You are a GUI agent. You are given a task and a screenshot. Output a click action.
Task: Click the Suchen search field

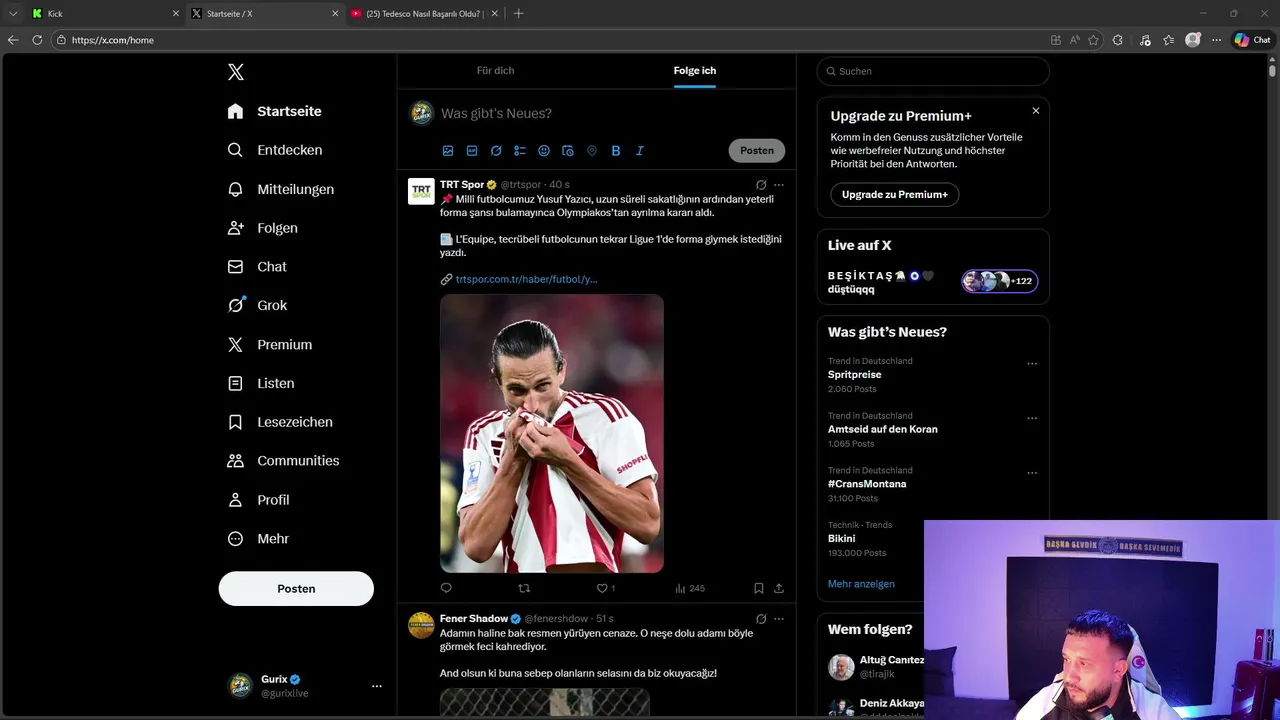click(933, 71)
